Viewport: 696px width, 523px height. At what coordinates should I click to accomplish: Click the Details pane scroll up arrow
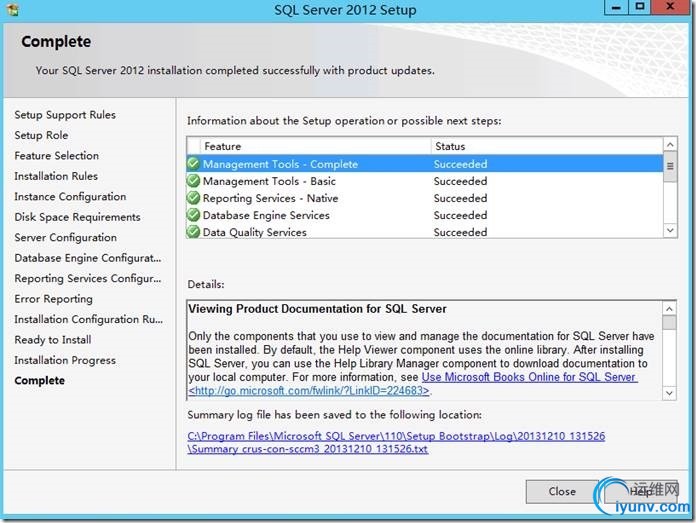click(x=669, y=309)
